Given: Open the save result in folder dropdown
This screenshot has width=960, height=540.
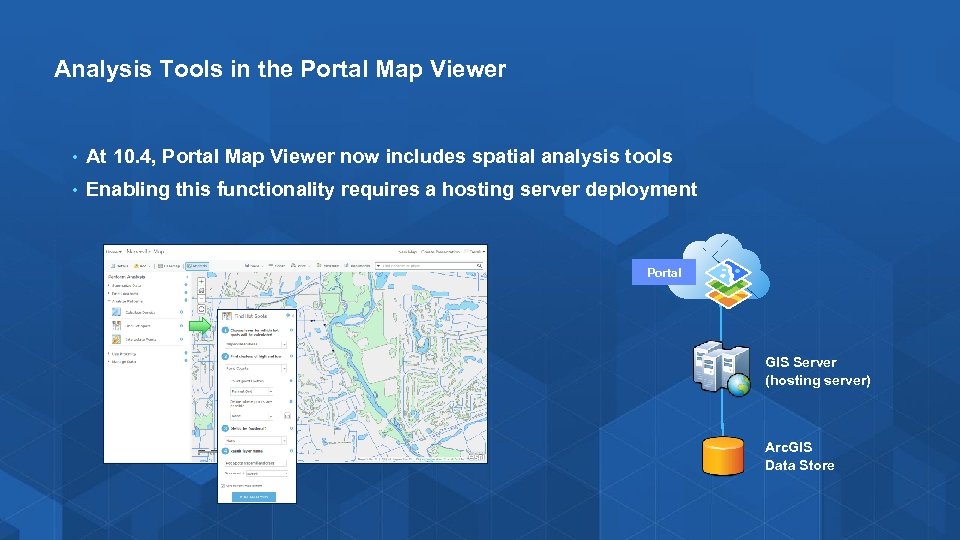Looking at the screenshot, I should click(266, 474).
